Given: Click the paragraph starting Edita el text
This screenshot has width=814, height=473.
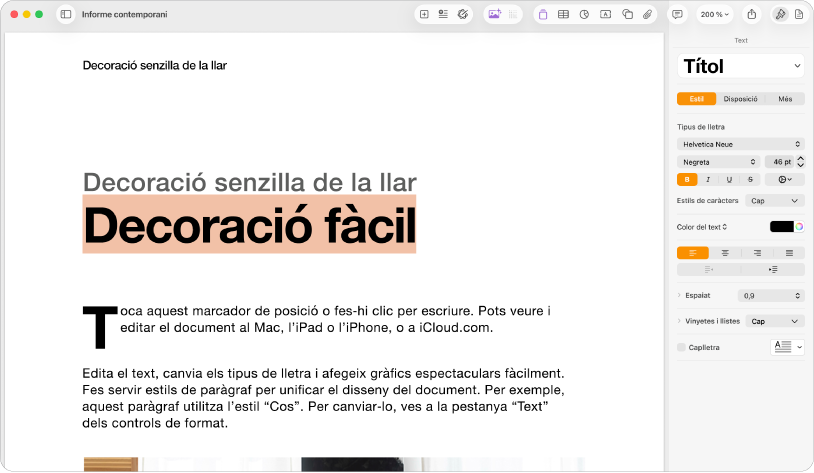Looking at the screenshot, I should click(x=323, y=398).
